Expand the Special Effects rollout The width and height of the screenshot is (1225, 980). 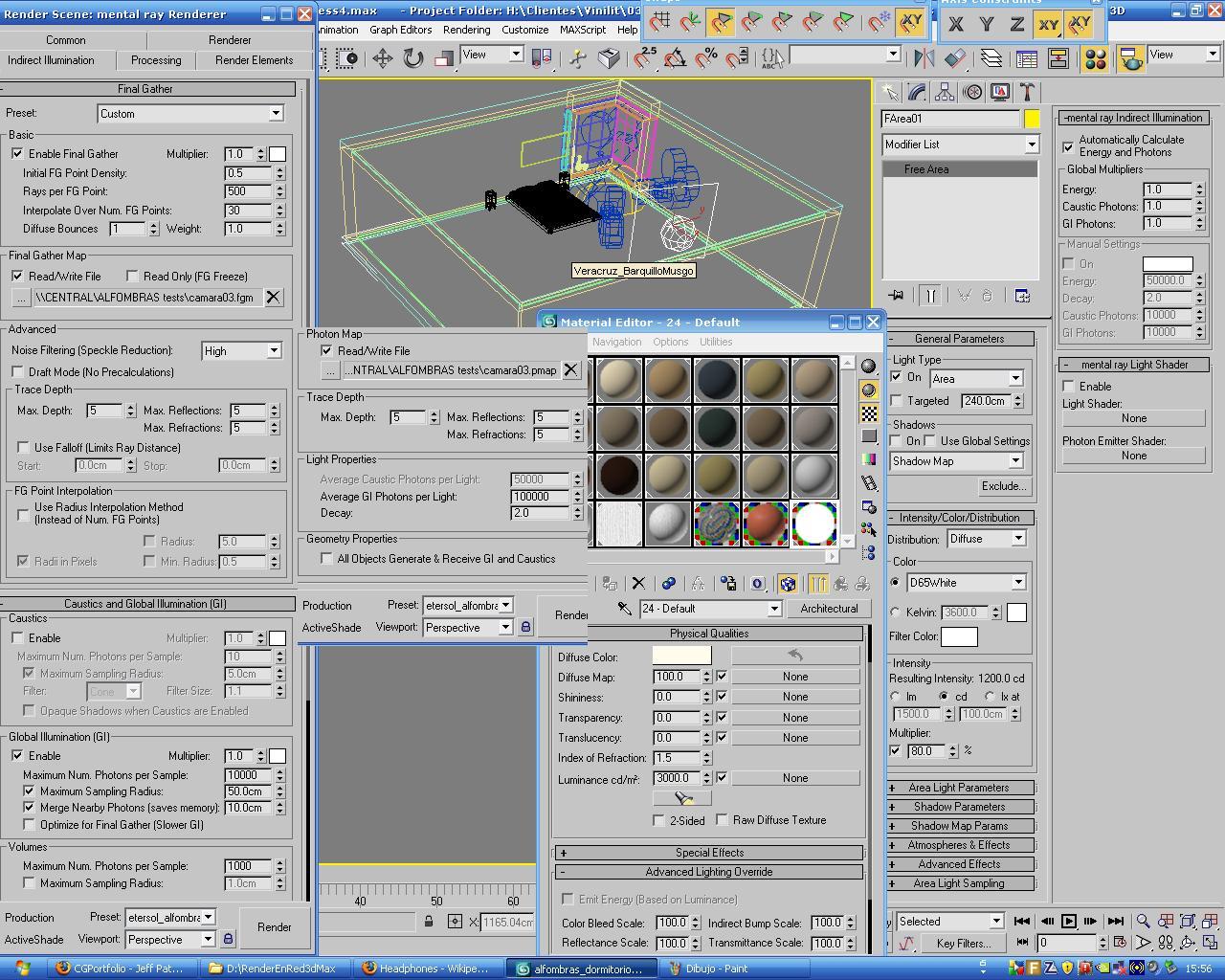tap(709, 853)
